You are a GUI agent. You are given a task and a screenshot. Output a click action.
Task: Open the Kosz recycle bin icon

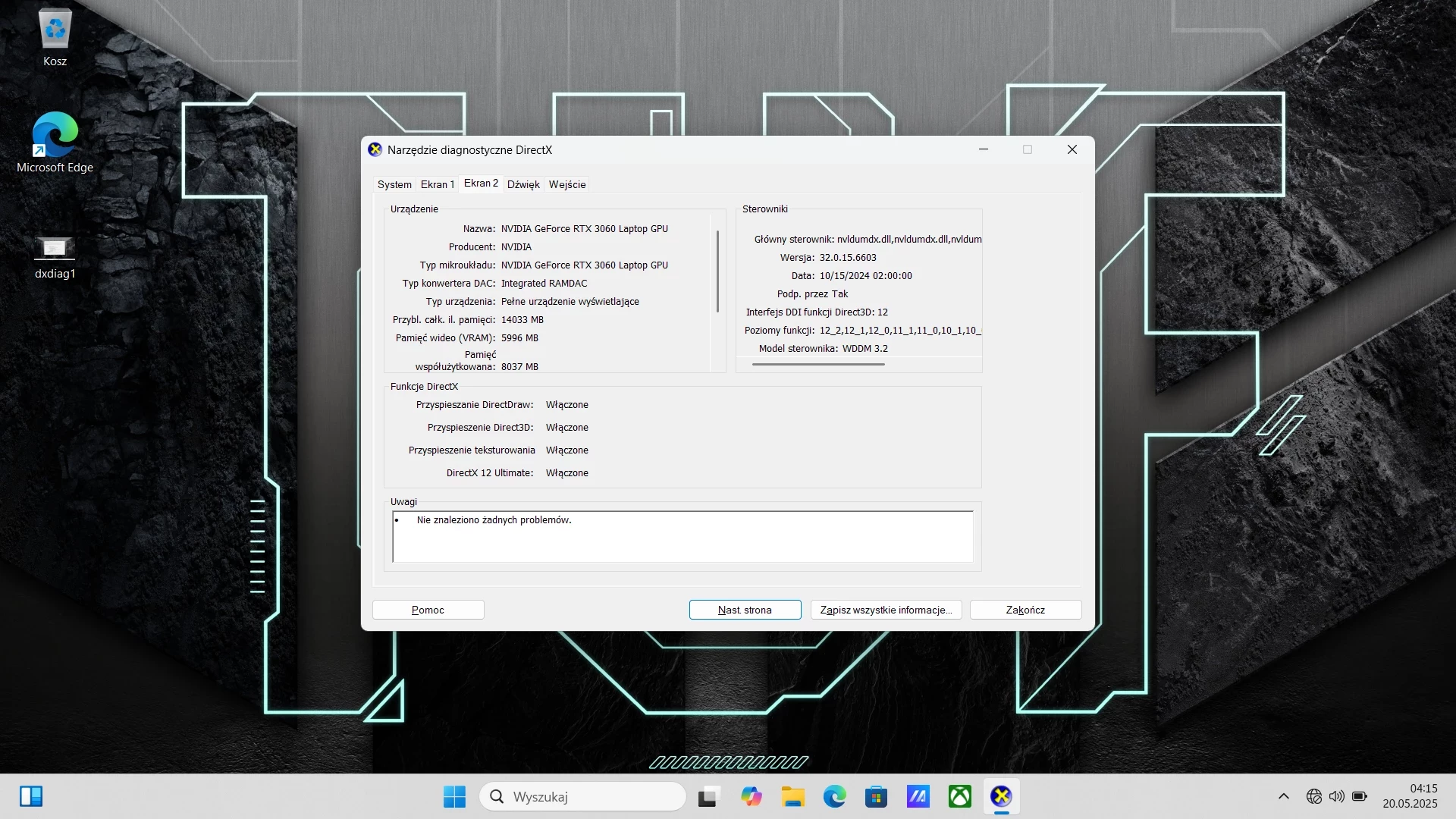(x=55, y=38)
